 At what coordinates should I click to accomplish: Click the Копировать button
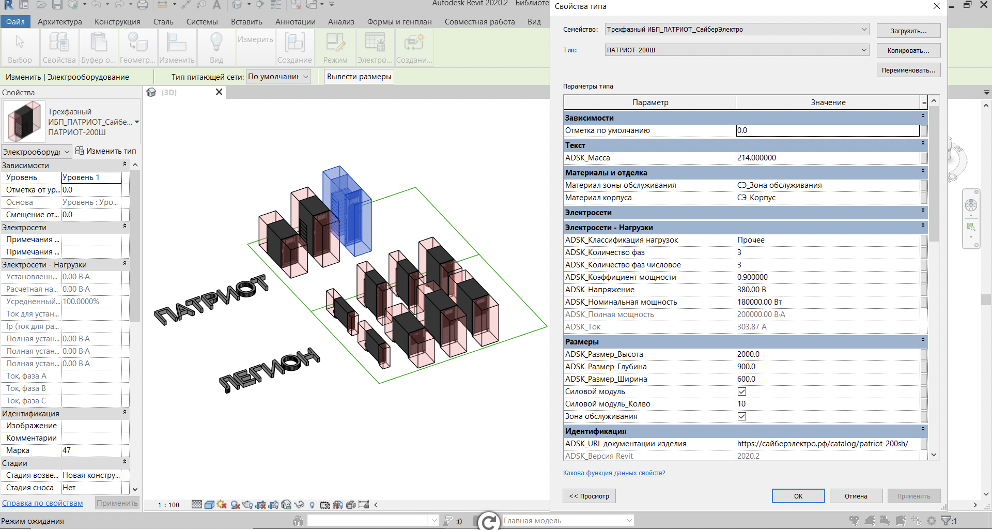pyautogui.click(x=908, y=49)
